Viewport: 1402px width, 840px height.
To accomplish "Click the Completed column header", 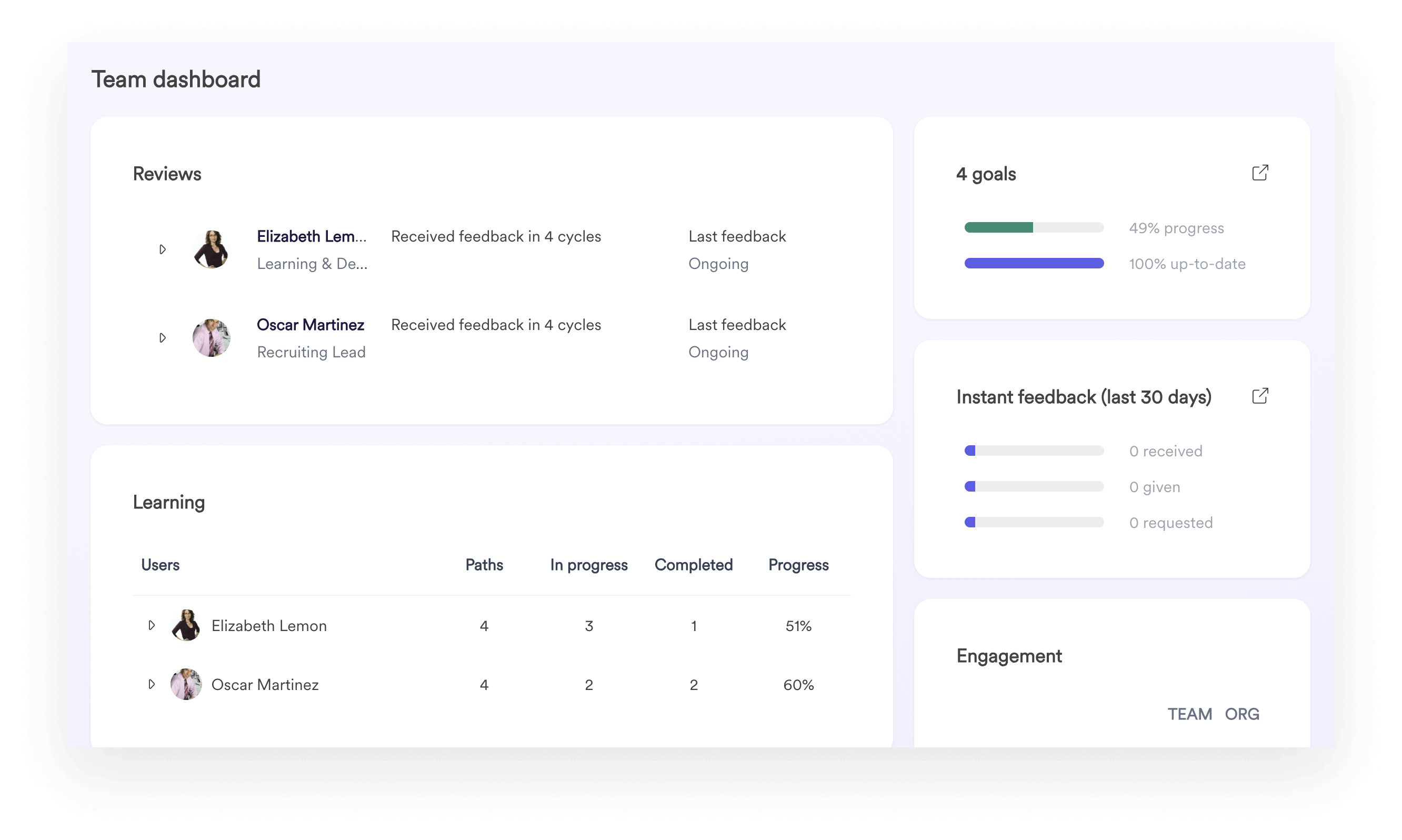I will [x=693, y=565].
